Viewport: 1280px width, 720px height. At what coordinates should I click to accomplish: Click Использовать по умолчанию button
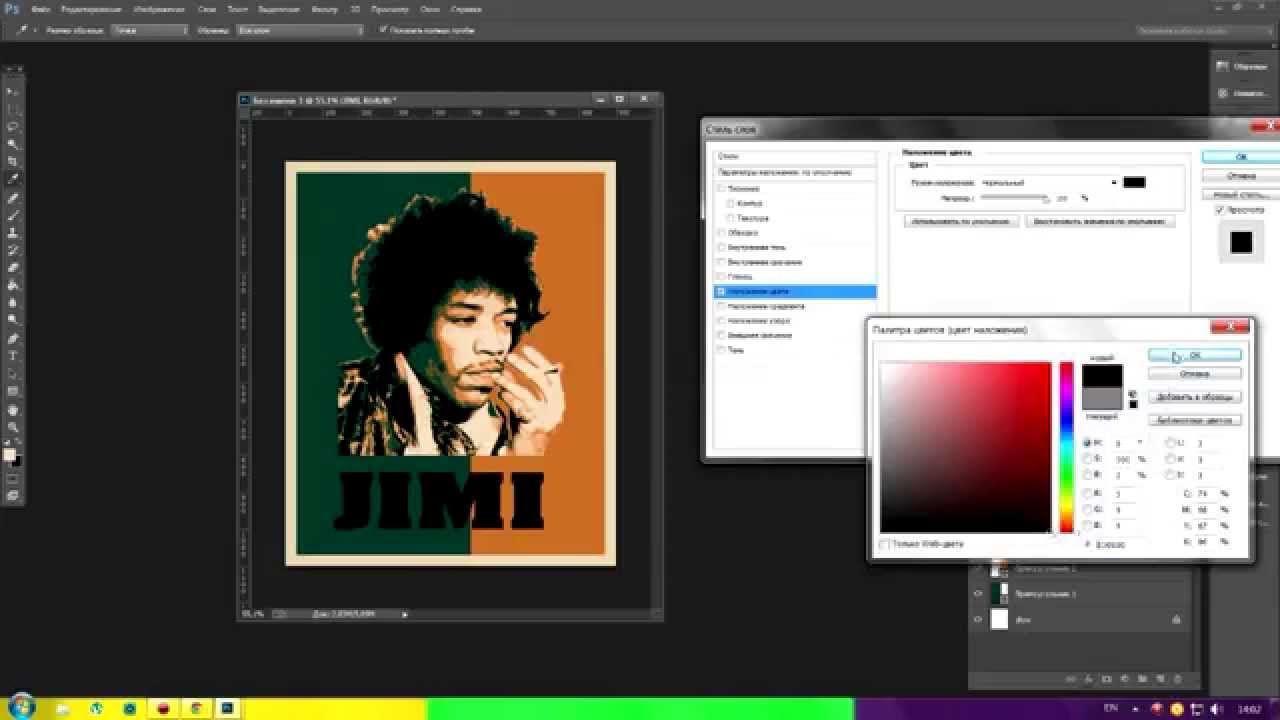pos(960,221)
